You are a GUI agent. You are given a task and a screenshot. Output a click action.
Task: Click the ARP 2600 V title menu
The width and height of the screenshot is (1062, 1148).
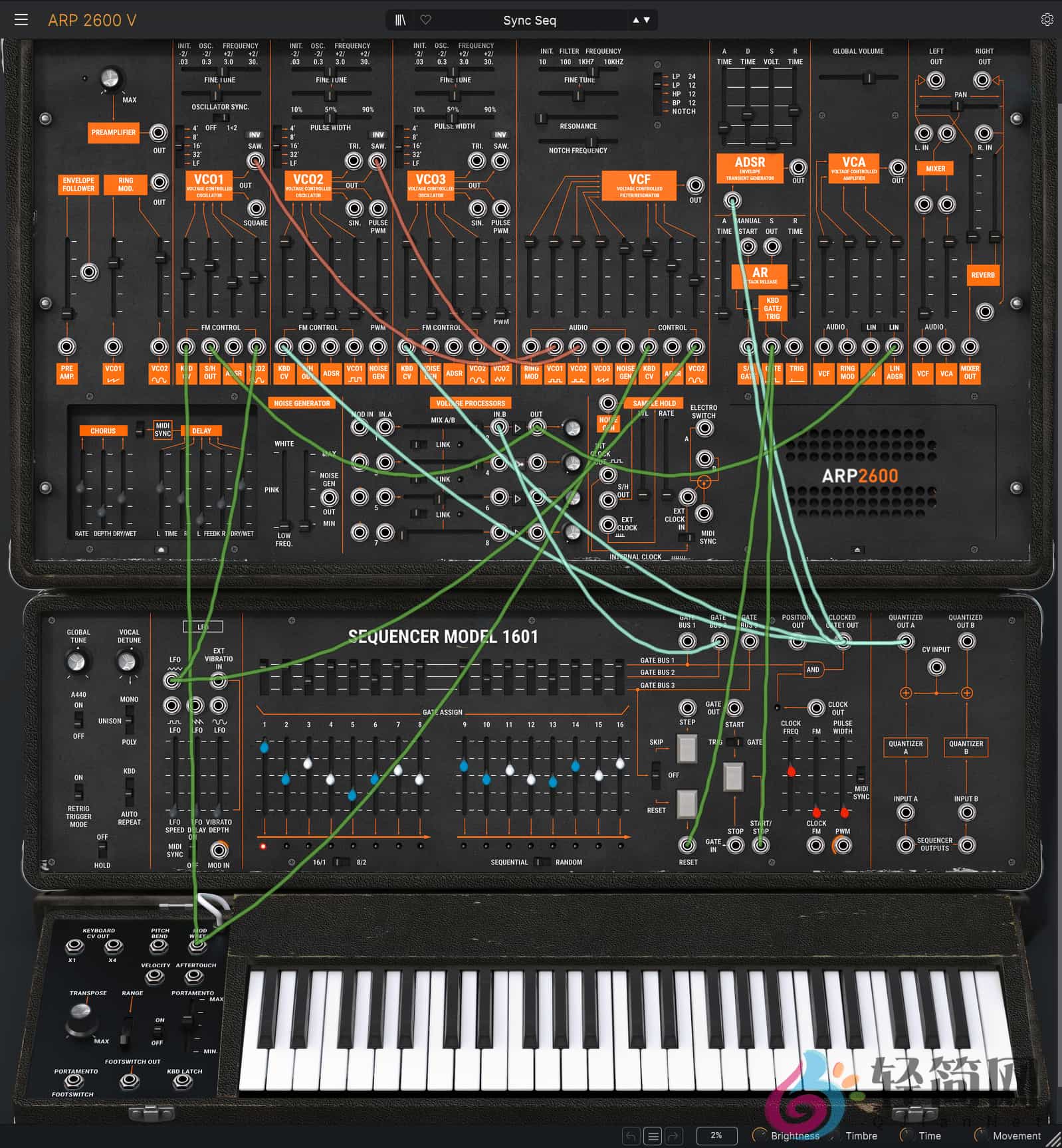[x=92, y=20]
